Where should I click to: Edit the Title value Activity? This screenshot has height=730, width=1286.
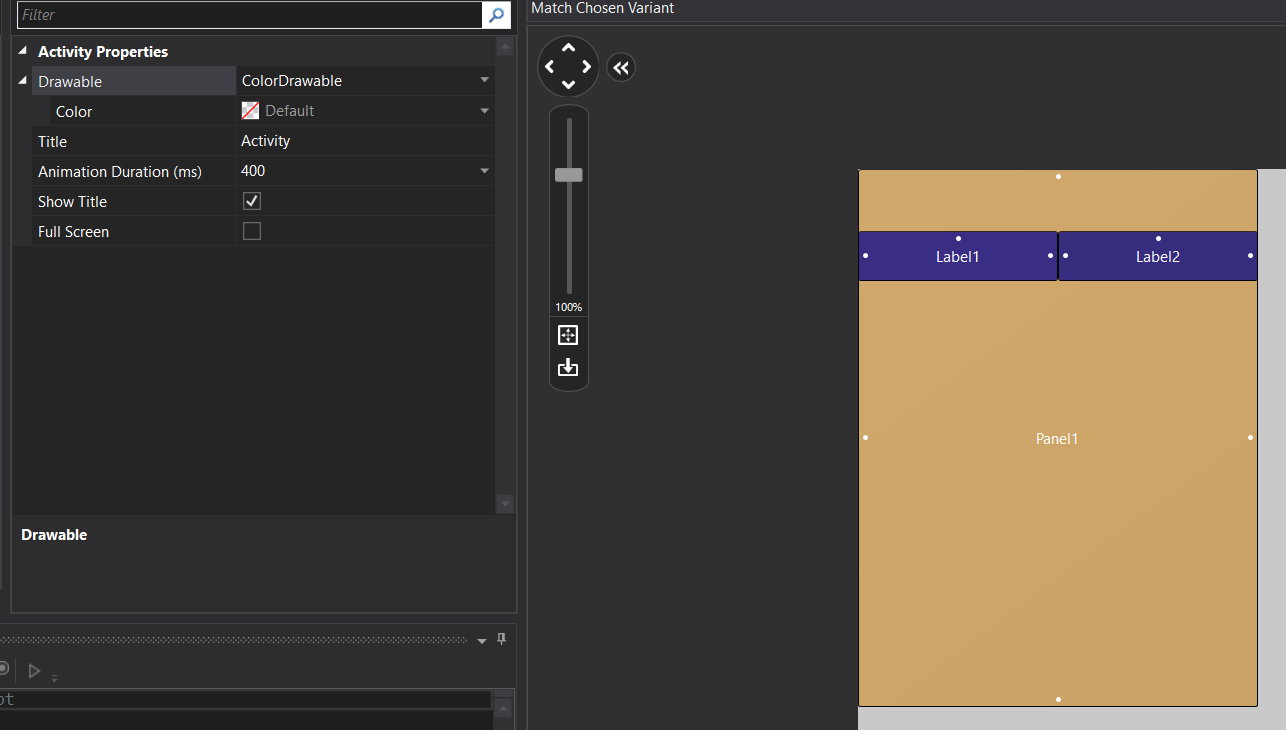pyautogui.click(x=365, y=141)
